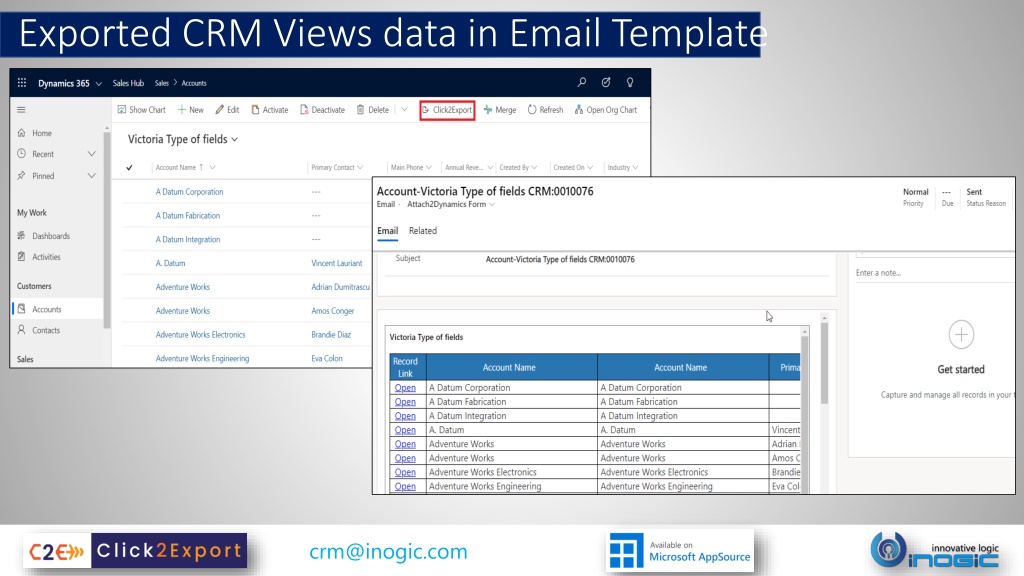The image size is (1024, 576).
Task: Open the Dynamics 365 app switcher dropdown
Action: tap(99, 84)
